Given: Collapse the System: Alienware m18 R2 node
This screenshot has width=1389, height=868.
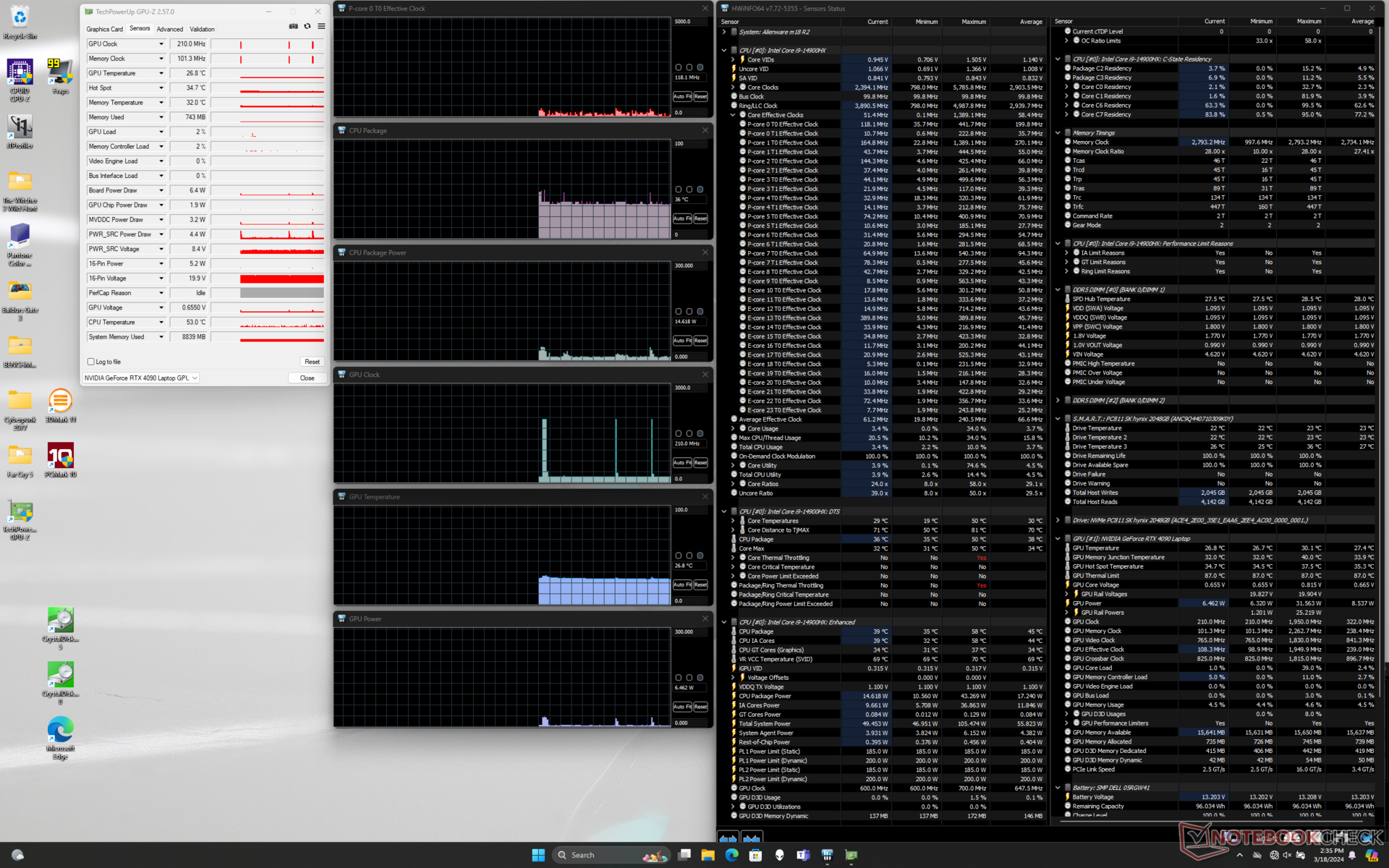Looking at the screenshot, I should 724,32.
